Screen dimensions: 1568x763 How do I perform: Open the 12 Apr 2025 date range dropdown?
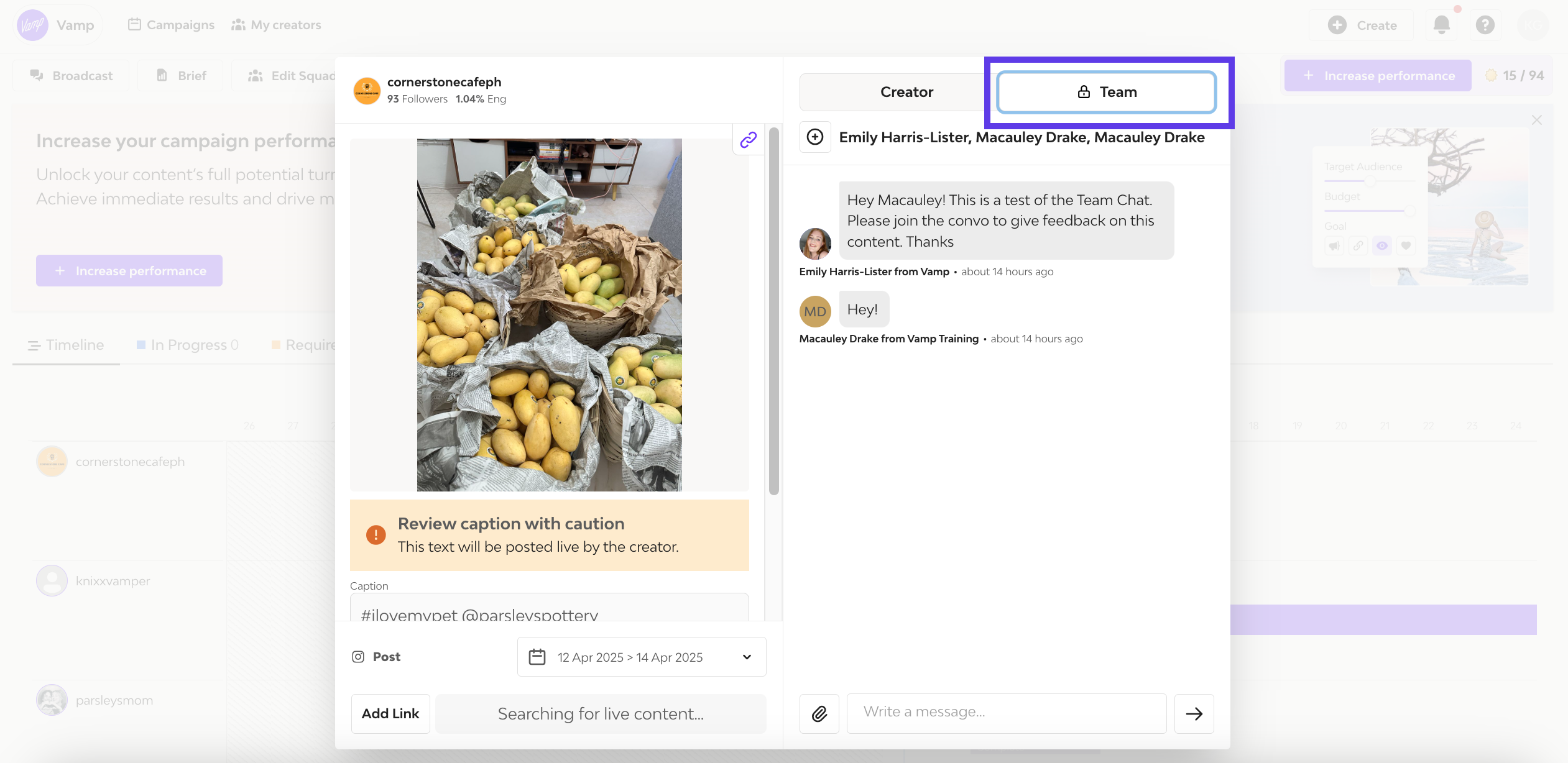click(x=642, y=657)
